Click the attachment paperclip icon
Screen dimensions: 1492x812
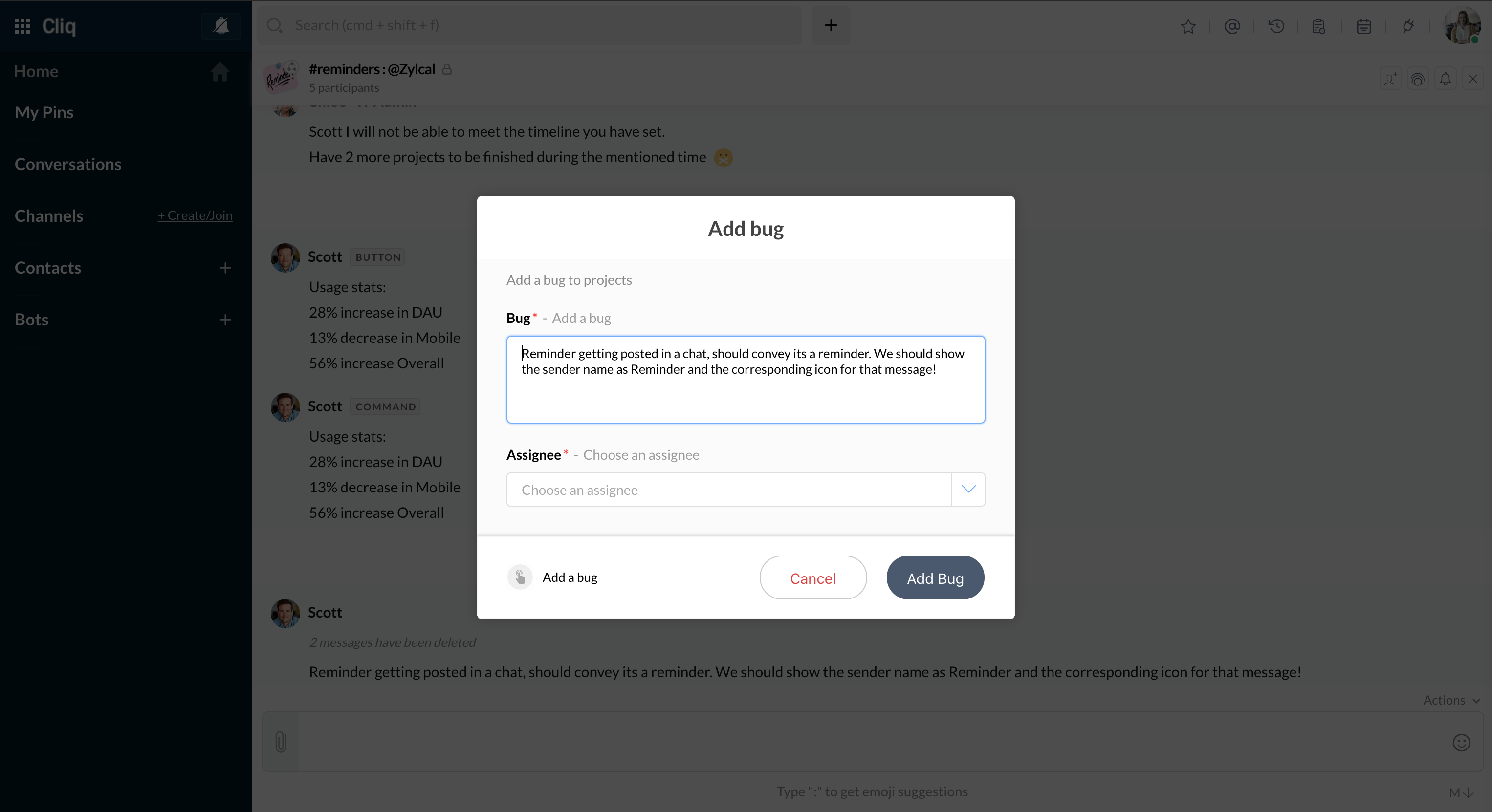(281, 741)
